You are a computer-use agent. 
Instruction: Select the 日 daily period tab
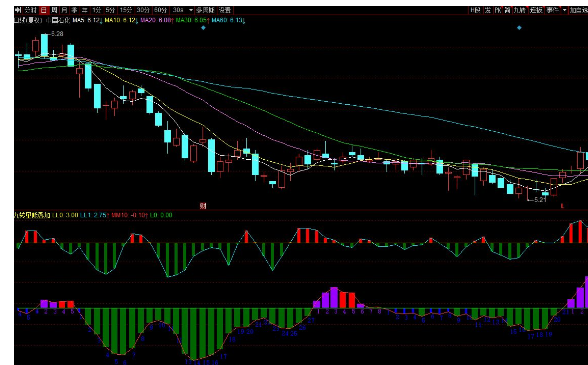tap(44, 10)
